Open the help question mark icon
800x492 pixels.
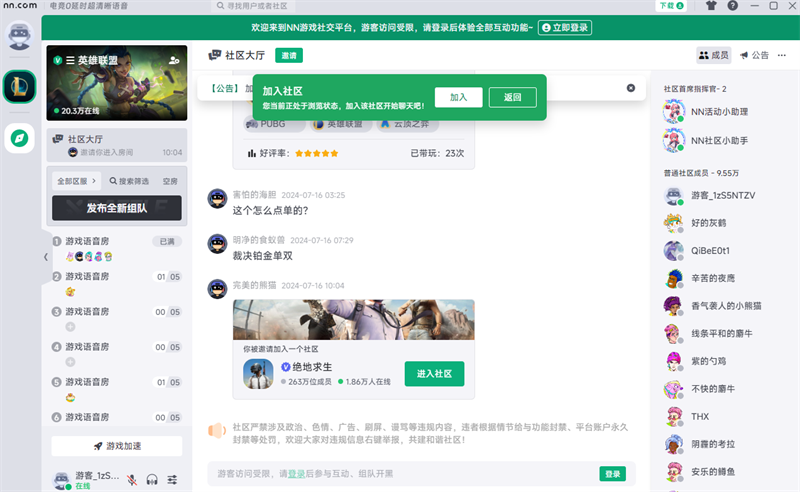tap(733, 6)
